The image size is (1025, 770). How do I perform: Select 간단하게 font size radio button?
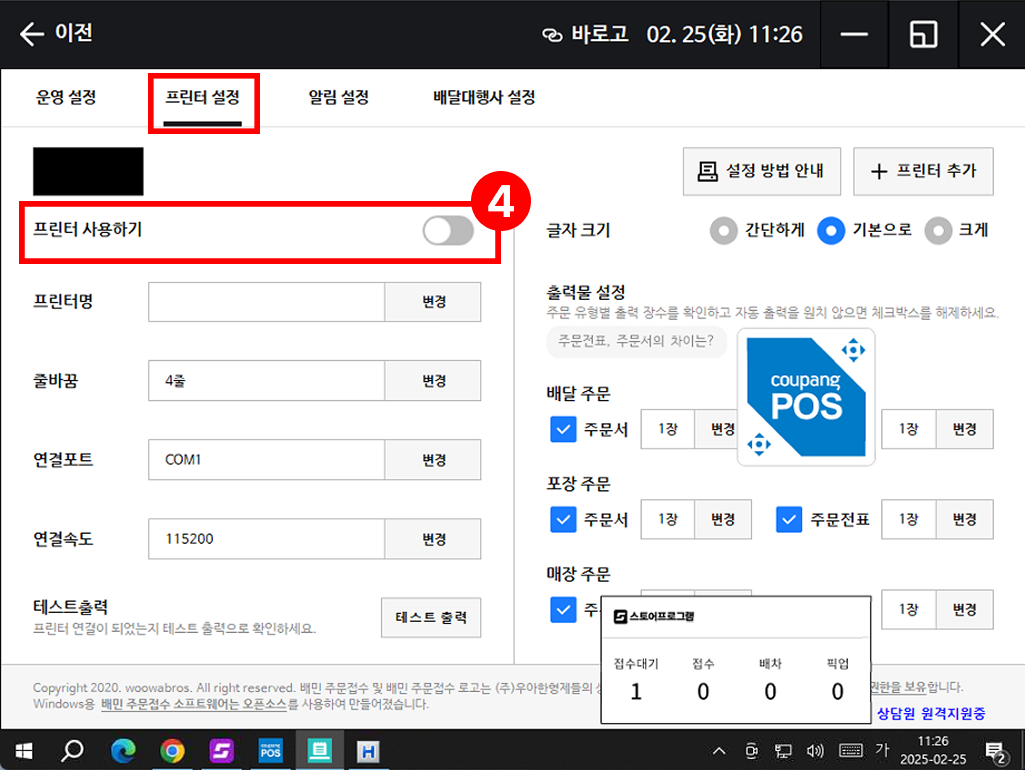point(723,231)
